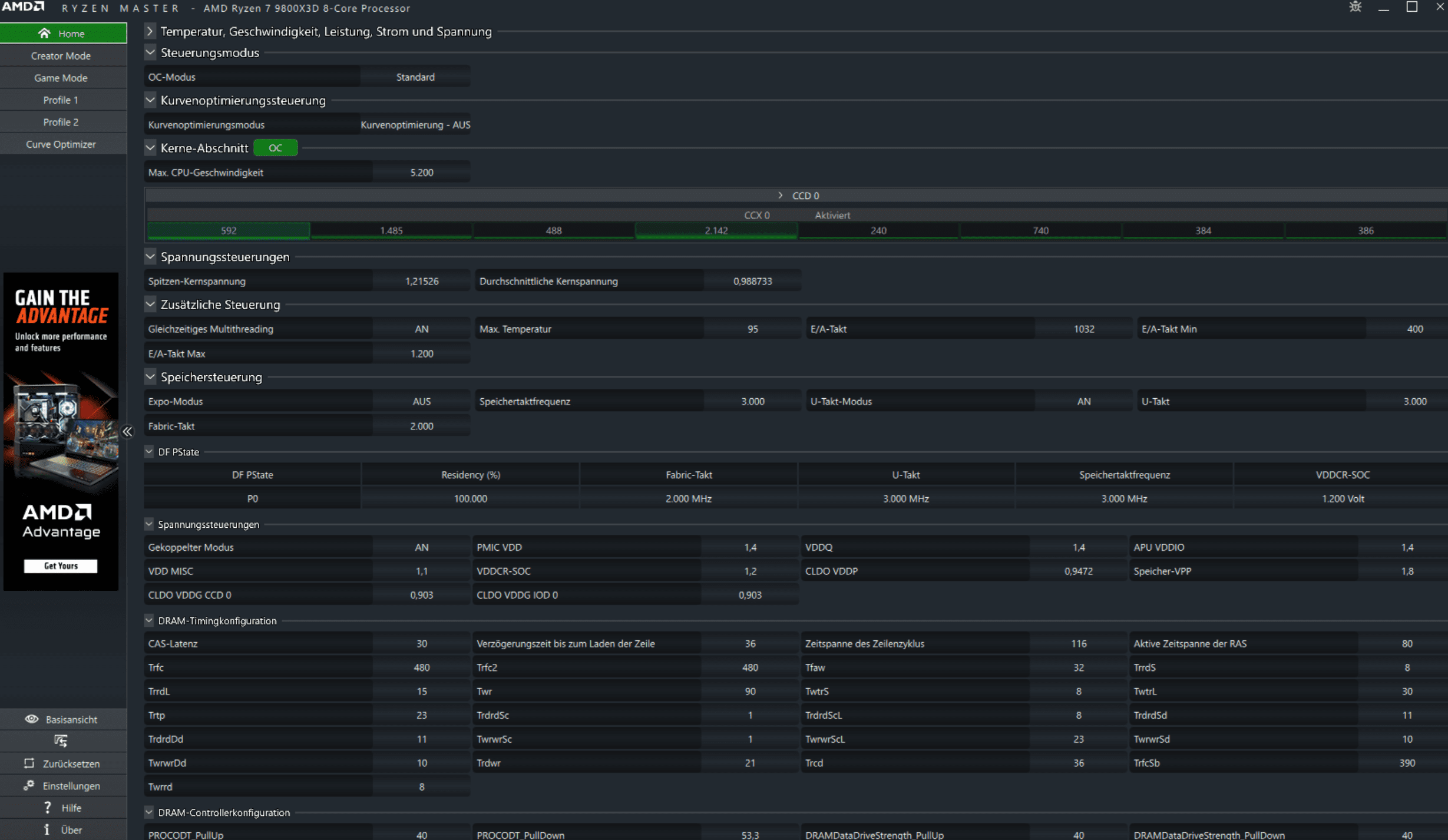Viewport: 1448px width, 840px height.
Task: Click the AMD Advantage ad image
Action: click(61, 432)
